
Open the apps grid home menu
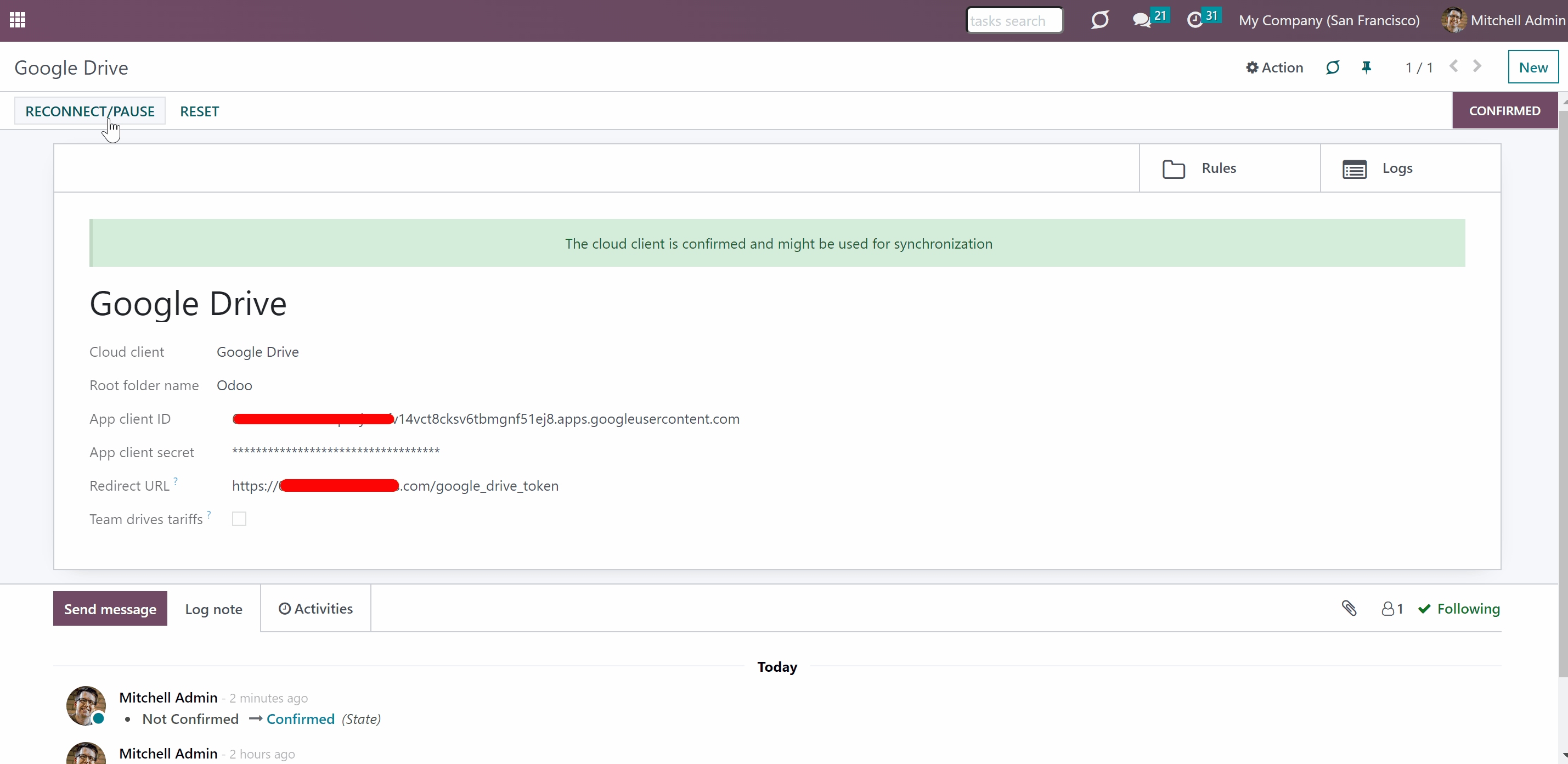click(x=18, y=20)
